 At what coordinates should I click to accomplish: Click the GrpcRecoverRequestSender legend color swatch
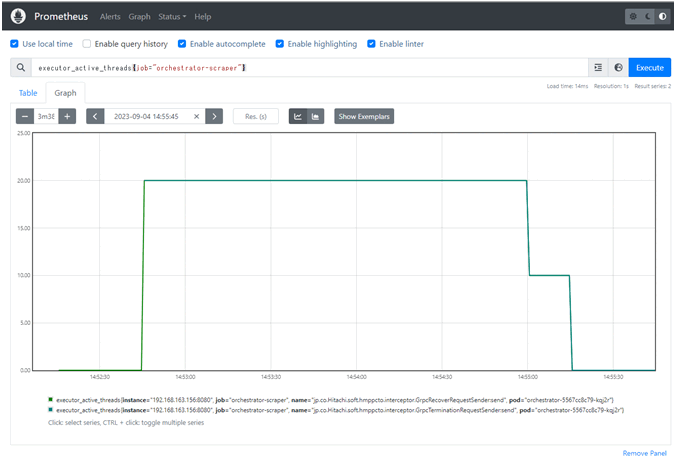(51, 397)
